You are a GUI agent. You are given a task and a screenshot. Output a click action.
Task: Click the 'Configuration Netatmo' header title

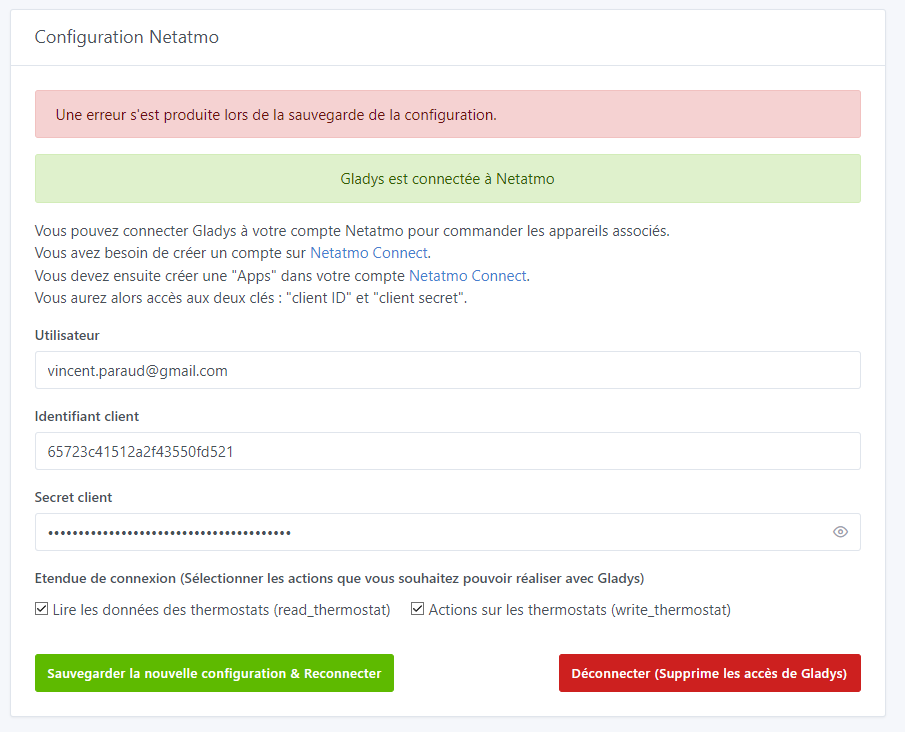126,37
